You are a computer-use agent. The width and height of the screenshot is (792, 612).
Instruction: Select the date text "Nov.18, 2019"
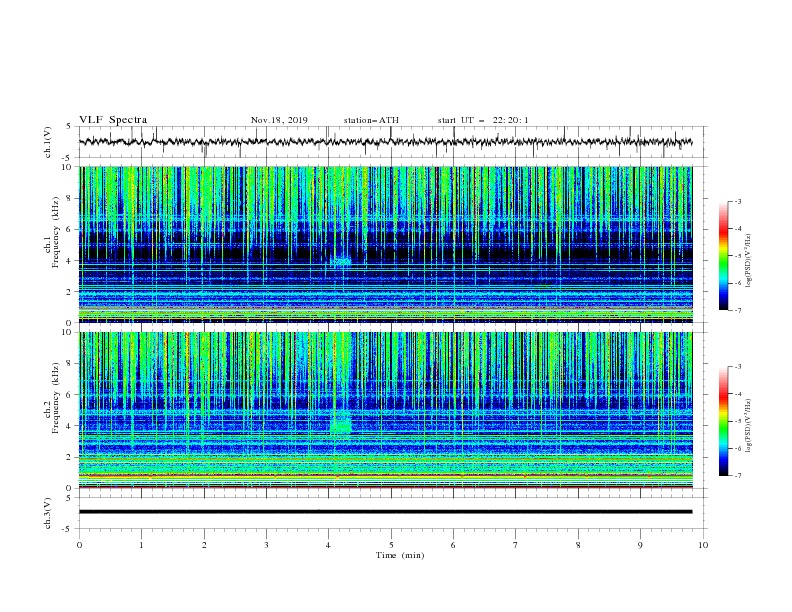pos(279,120)
